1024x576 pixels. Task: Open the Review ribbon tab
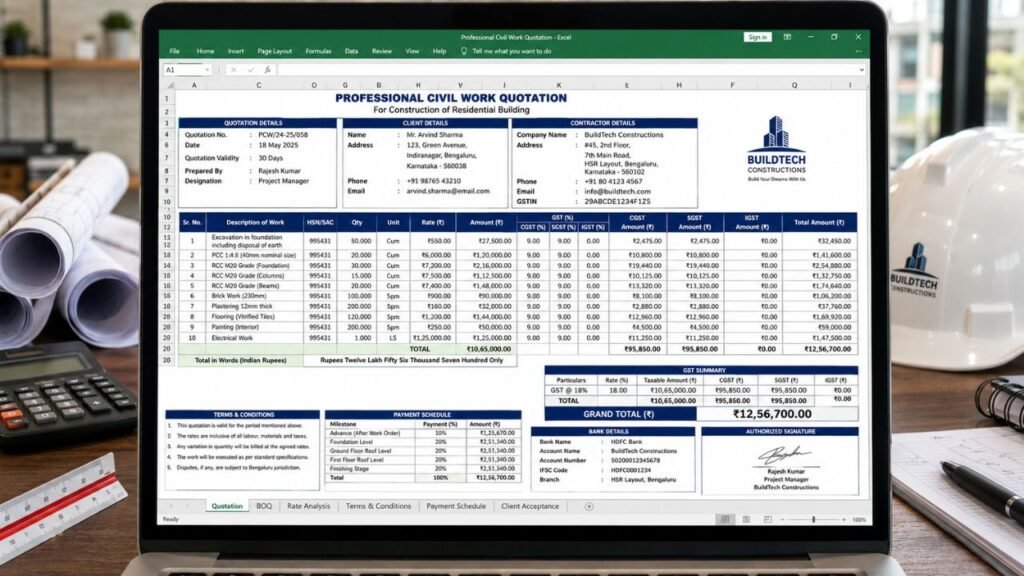click(381, 51)
